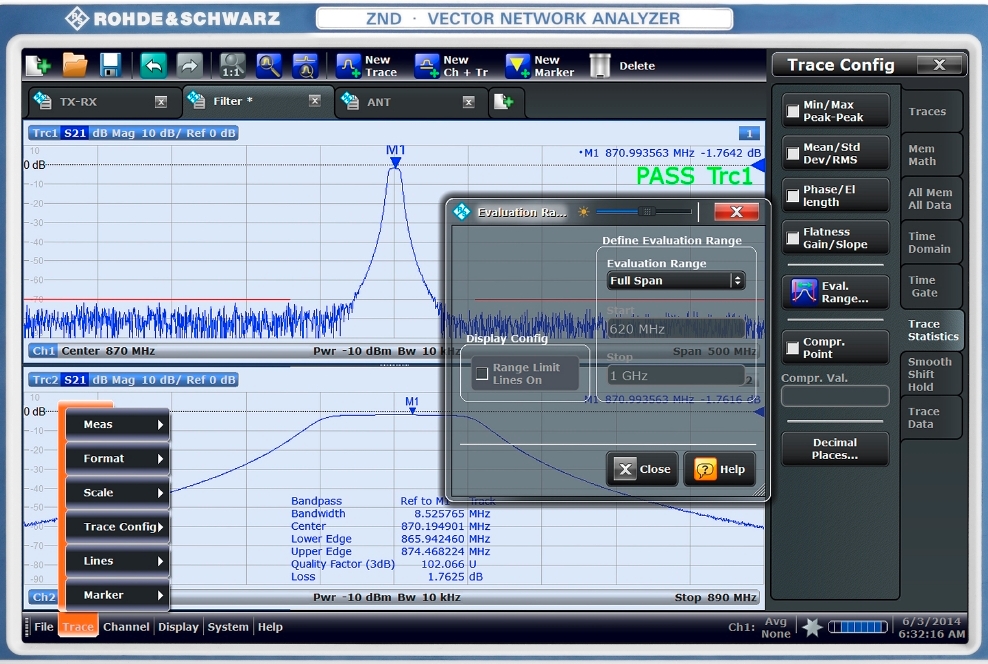Open the Smooth Shift Hold tab

[x=931, y=374]
